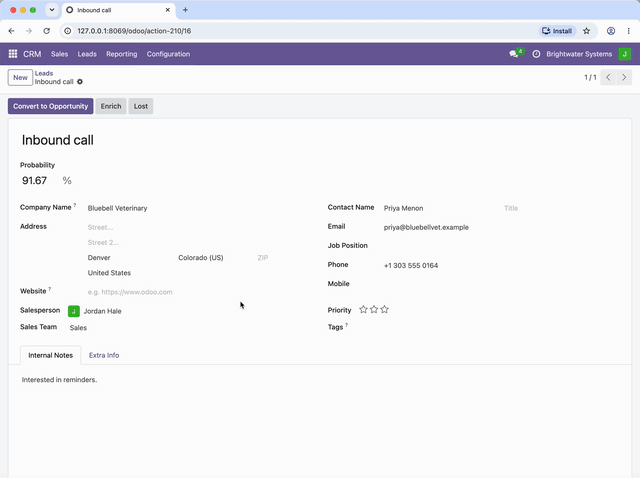Open the Sales menu
The image size is (640, 478).
[x=60, y=54]
